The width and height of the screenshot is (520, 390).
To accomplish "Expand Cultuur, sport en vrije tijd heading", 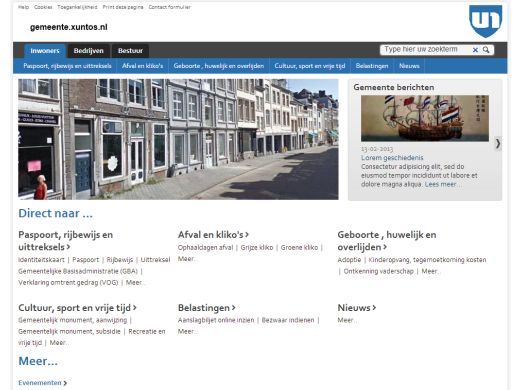I will 77,308.
